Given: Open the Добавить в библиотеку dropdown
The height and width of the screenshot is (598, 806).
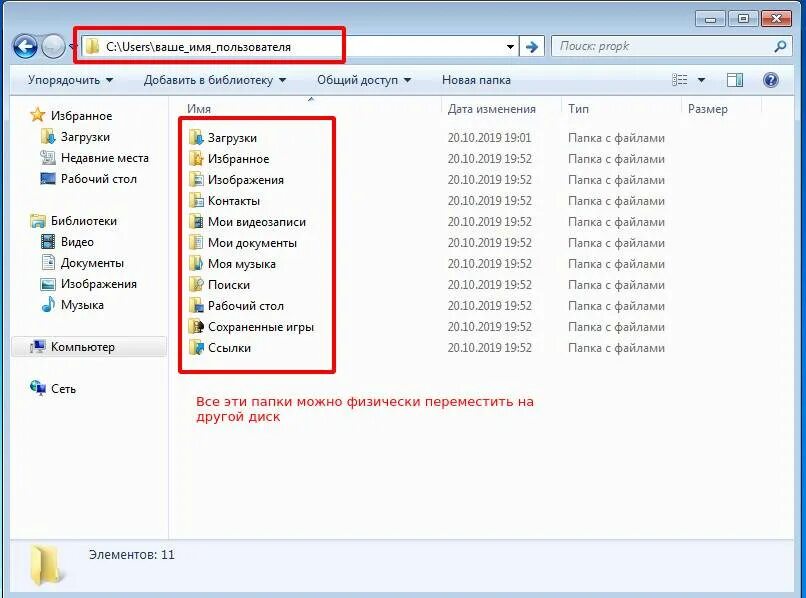Looking at the screenshot, I should (x=215, y=80).
